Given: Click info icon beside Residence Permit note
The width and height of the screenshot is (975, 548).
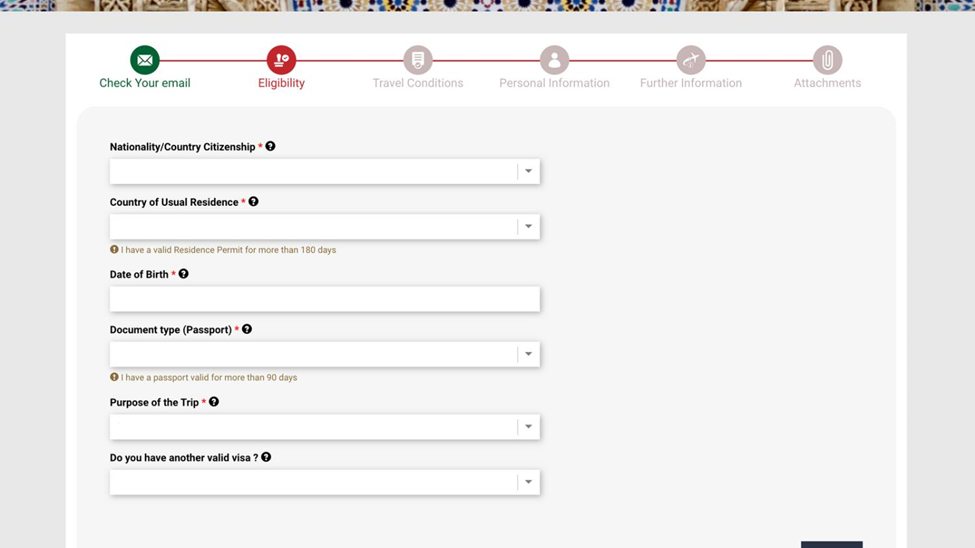Looking at the screenshot, I should [114, 249].
